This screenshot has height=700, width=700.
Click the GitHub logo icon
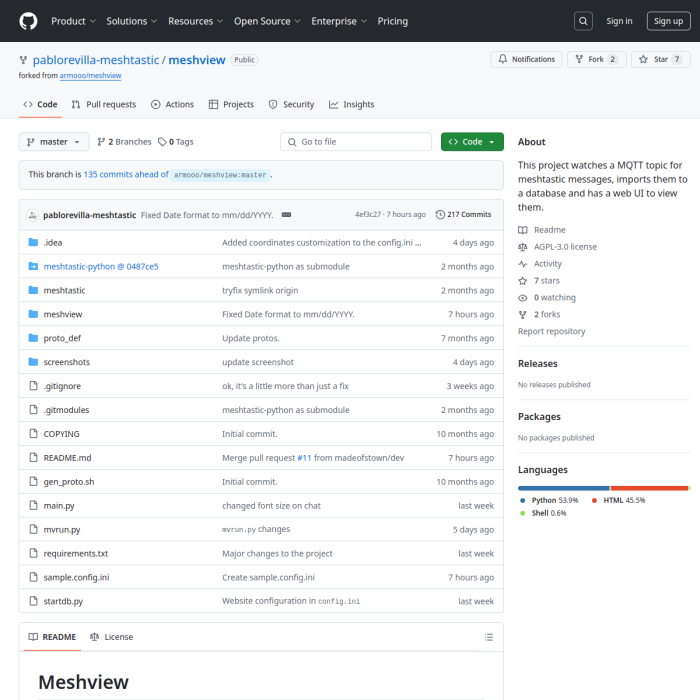(28, 21)
